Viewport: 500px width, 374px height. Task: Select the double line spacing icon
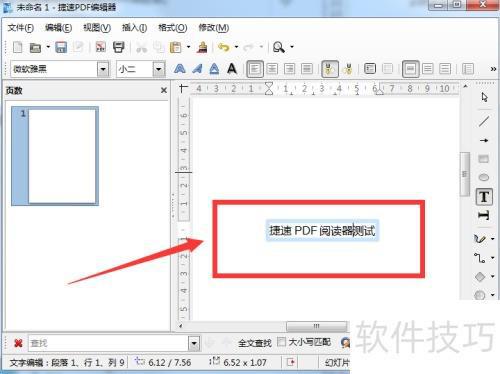(x=445, y=69)
